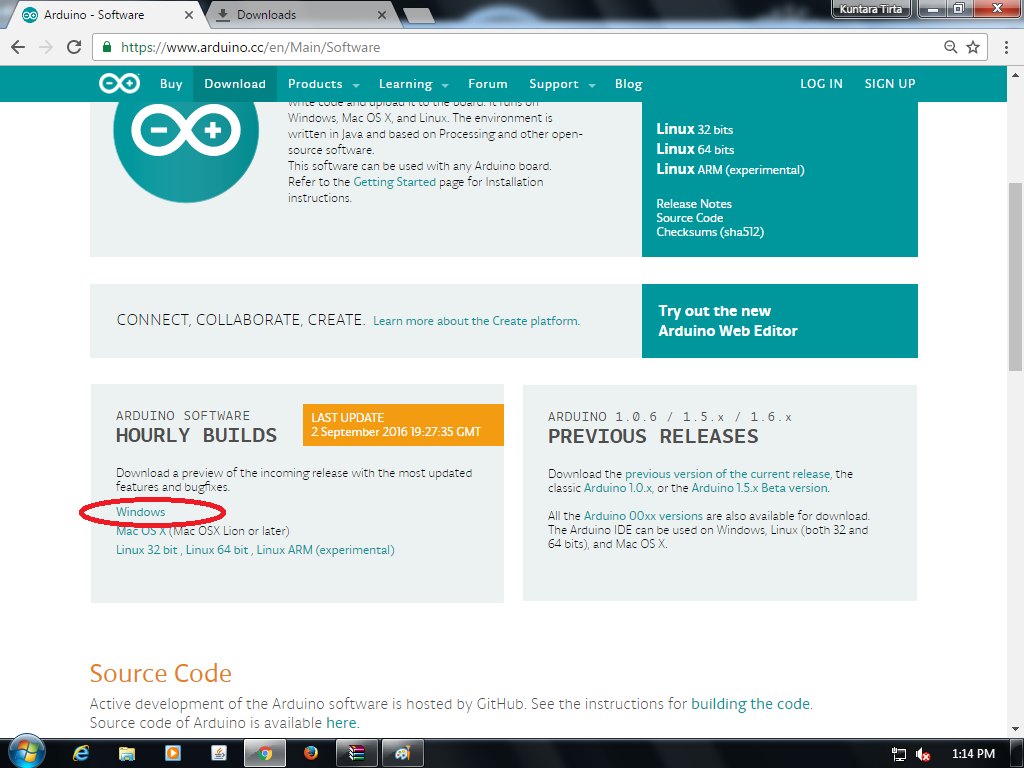Open the media player taskbar icon

tap(173, 753)
